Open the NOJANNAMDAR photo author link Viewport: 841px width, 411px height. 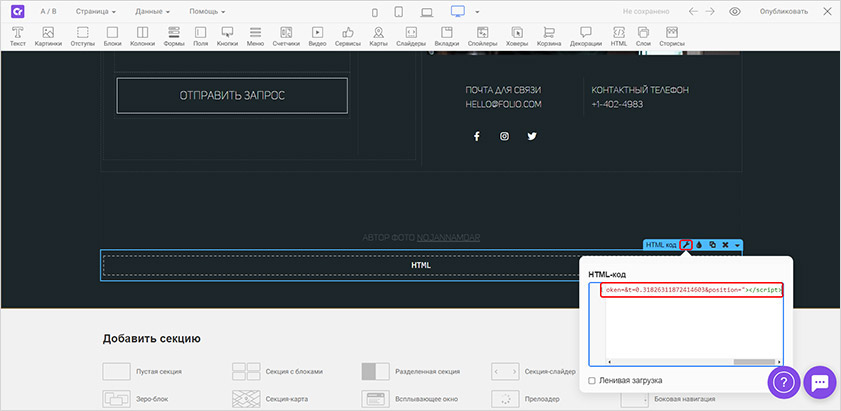click(x=448, y=237)
